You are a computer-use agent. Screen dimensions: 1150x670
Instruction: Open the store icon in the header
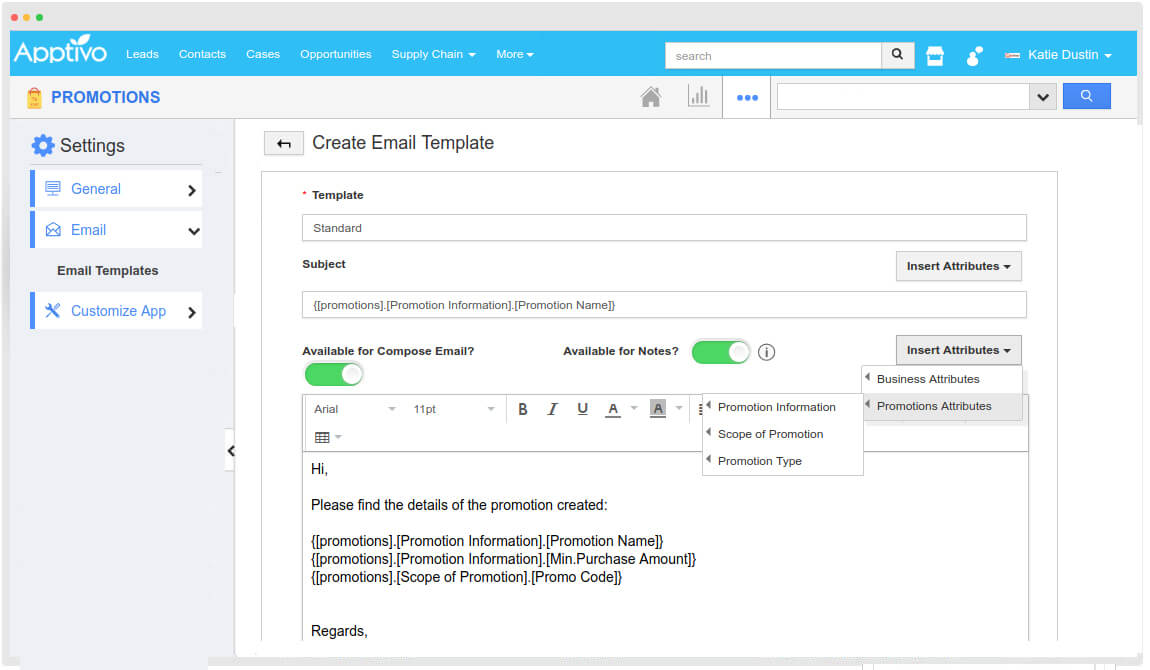(934, 55)
